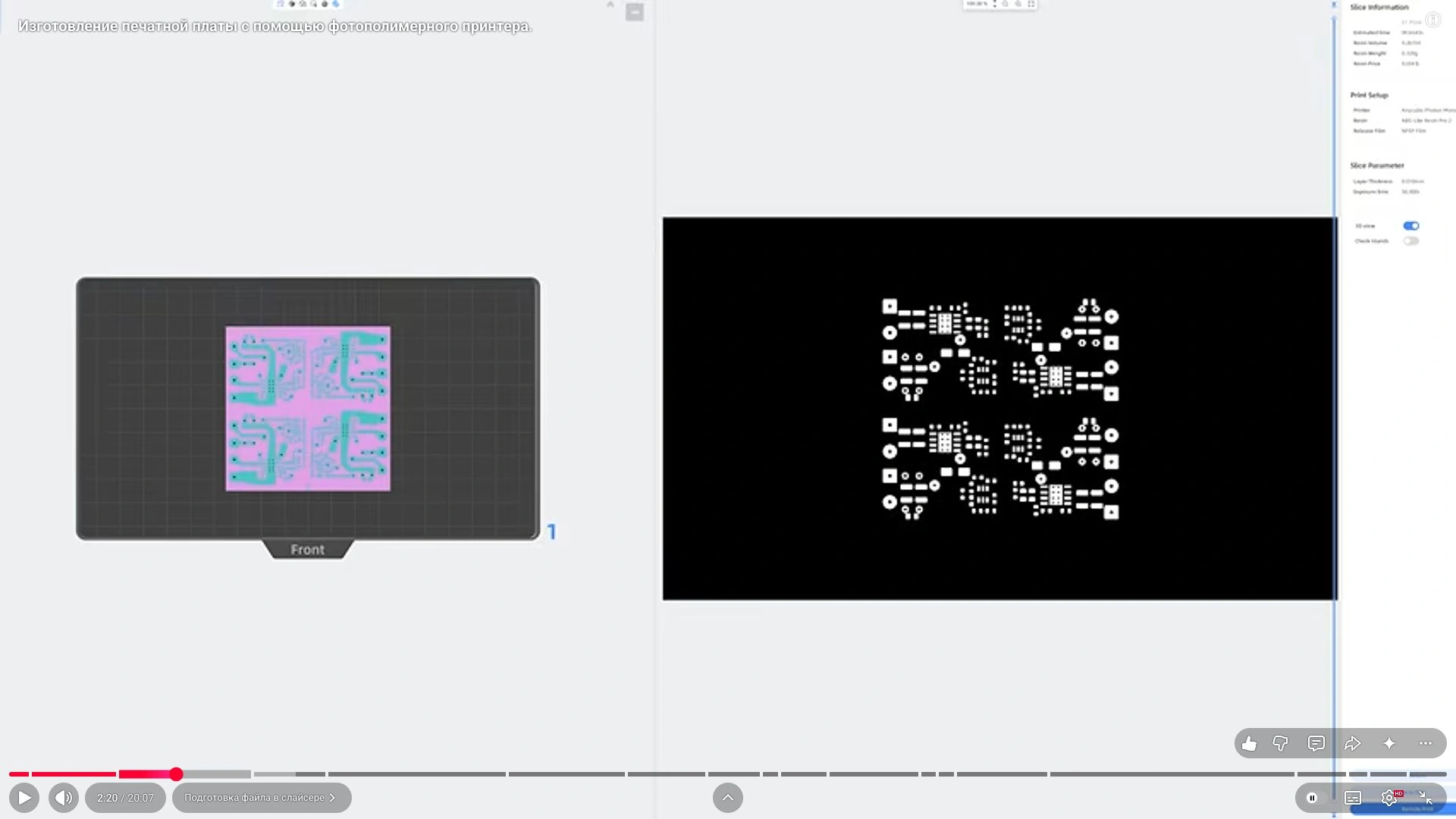This screenshot has width=1456, height=819.
Task: Click the video title overlay text
Action: pyautogui.click(x=275, y=27)
